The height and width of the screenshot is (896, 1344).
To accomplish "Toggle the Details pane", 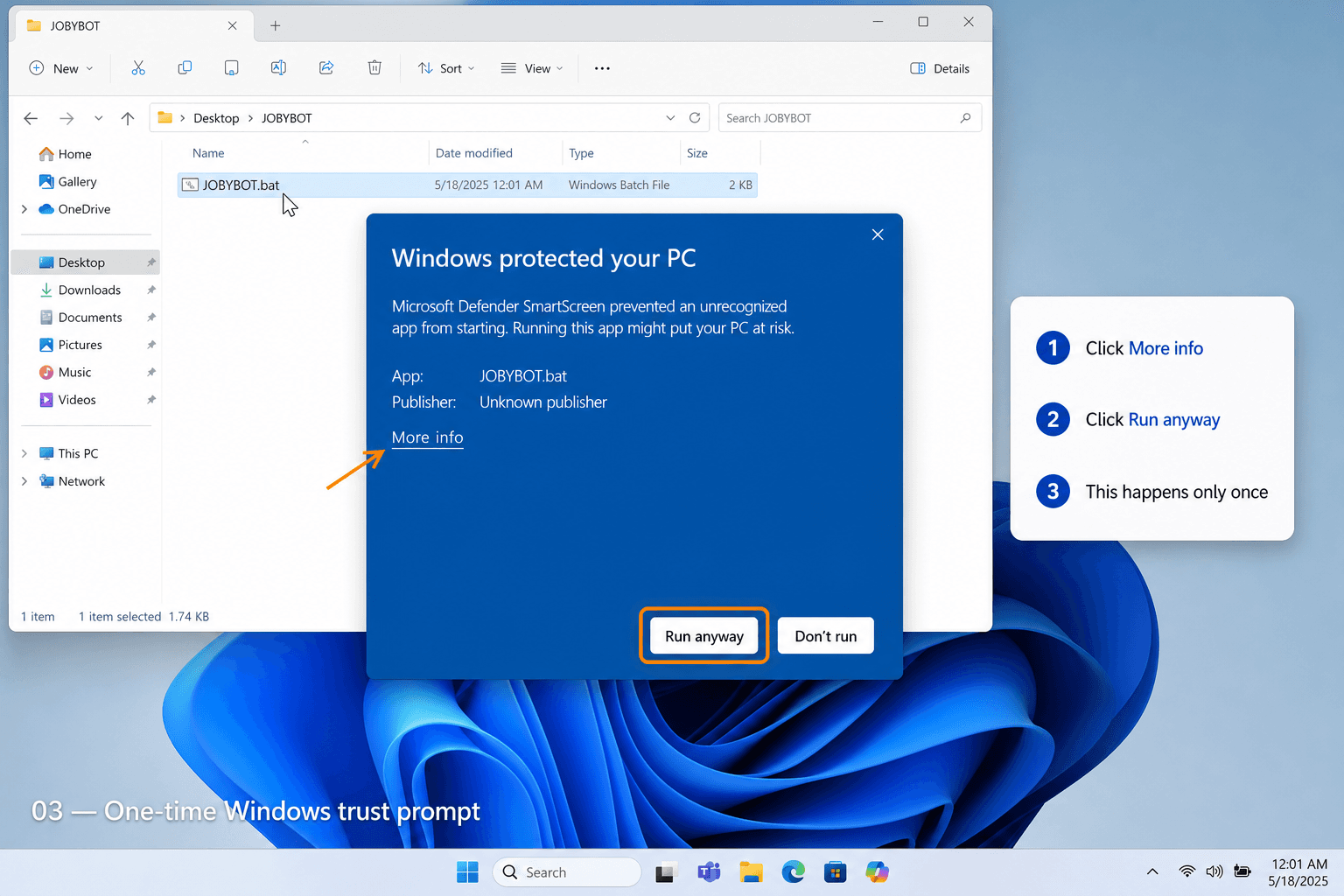I will [940, 68].
